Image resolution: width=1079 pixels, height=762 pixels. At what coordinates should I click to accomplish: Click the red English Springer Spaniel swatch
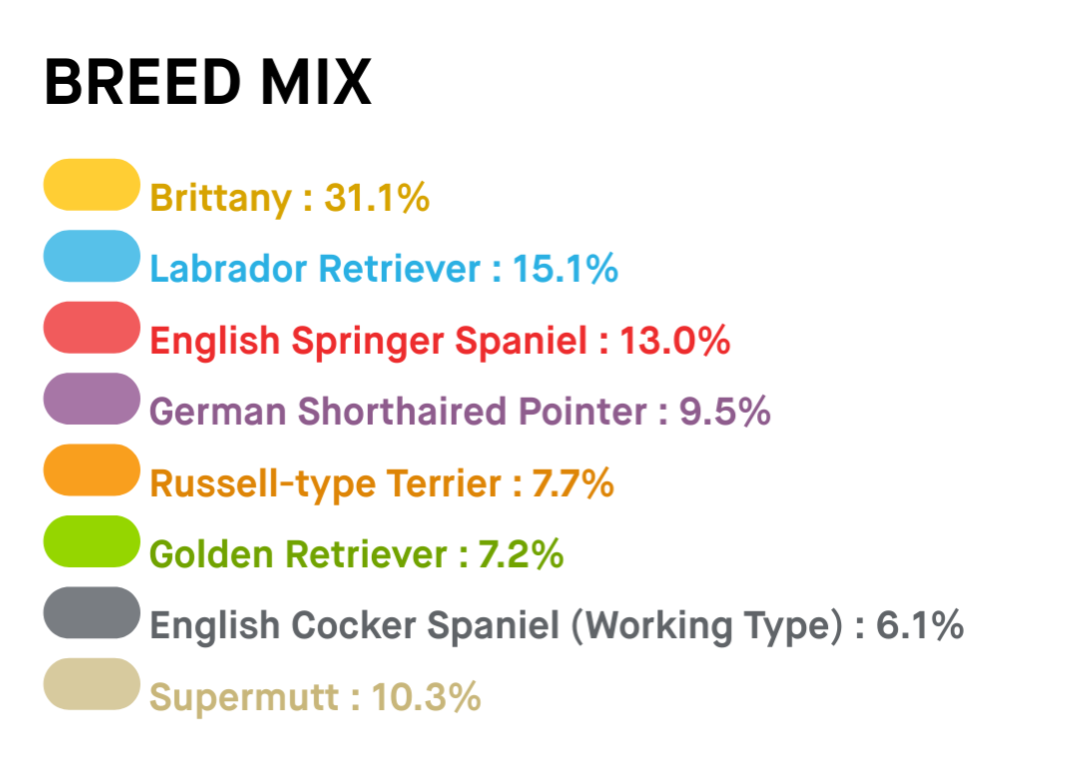click(x=91, y=327)
